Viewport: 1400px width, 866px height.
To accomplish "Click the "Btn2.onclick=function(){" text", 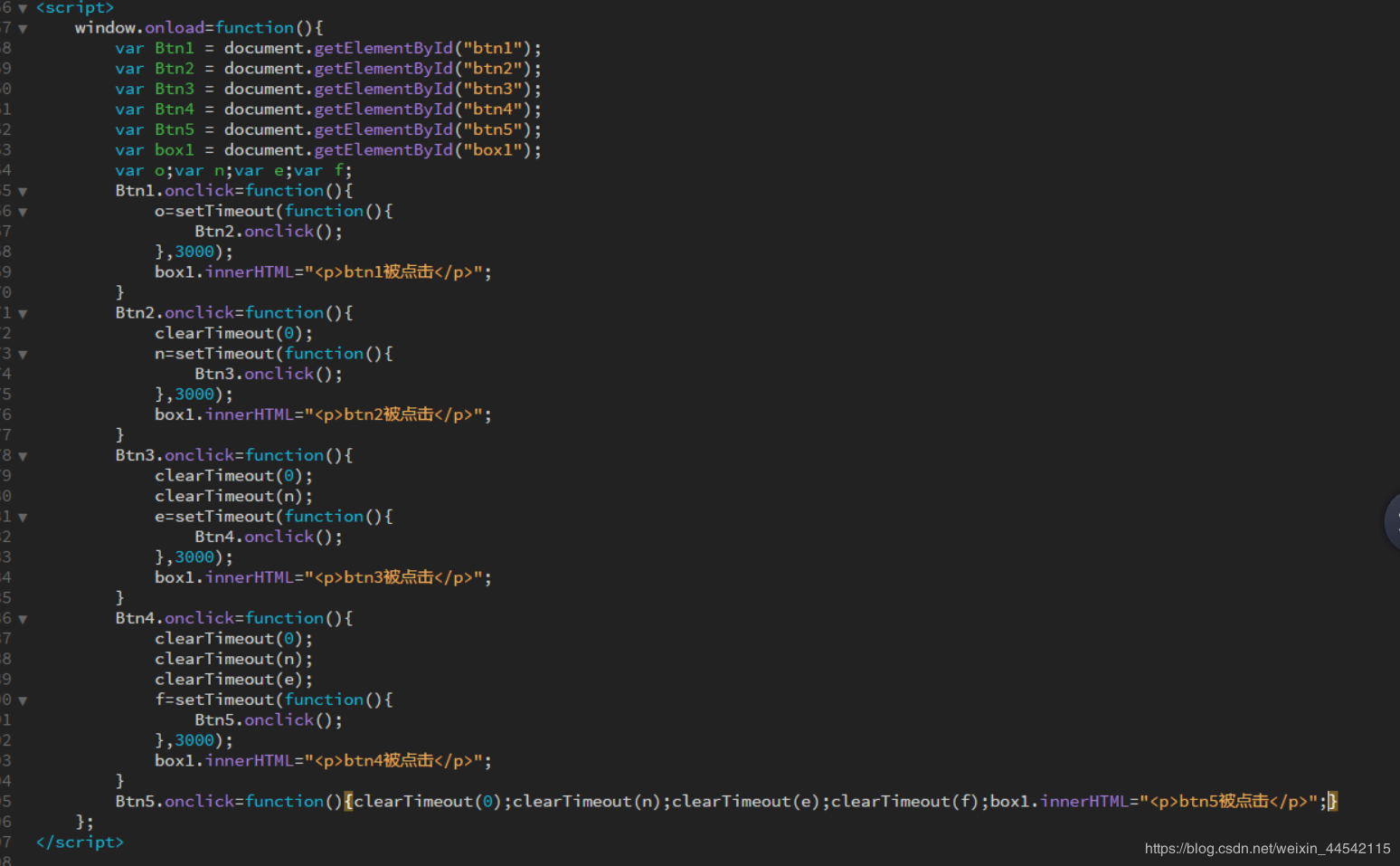I will point(234,313).
